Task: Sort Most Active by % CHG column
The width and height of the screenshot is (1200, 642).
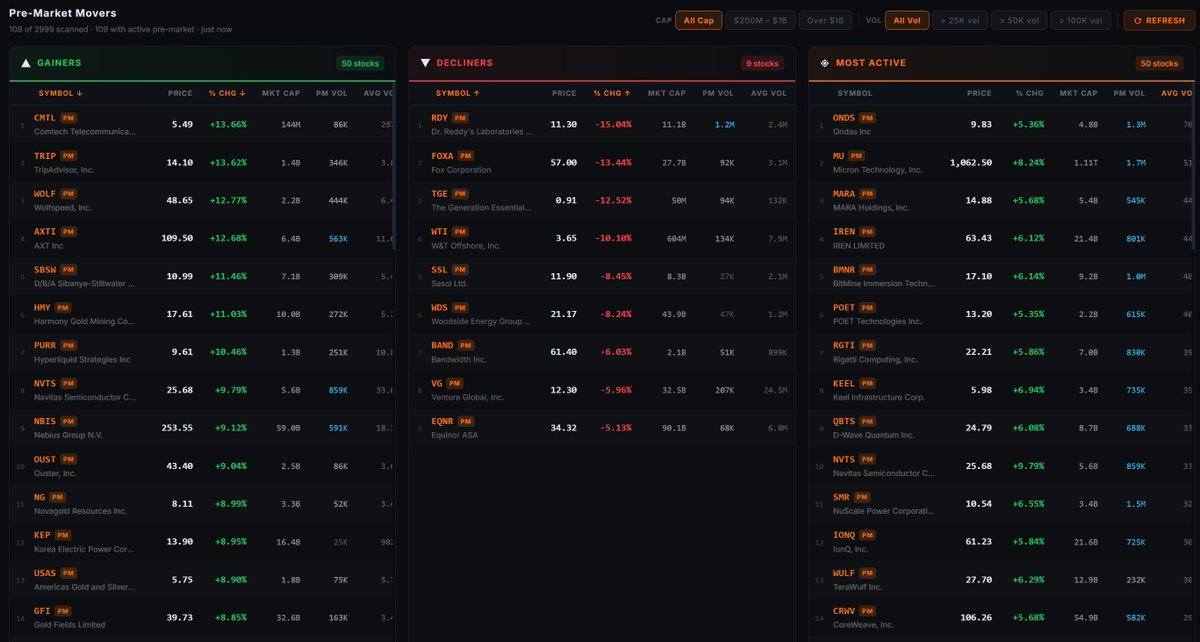Action: (x=1029, y=93)
